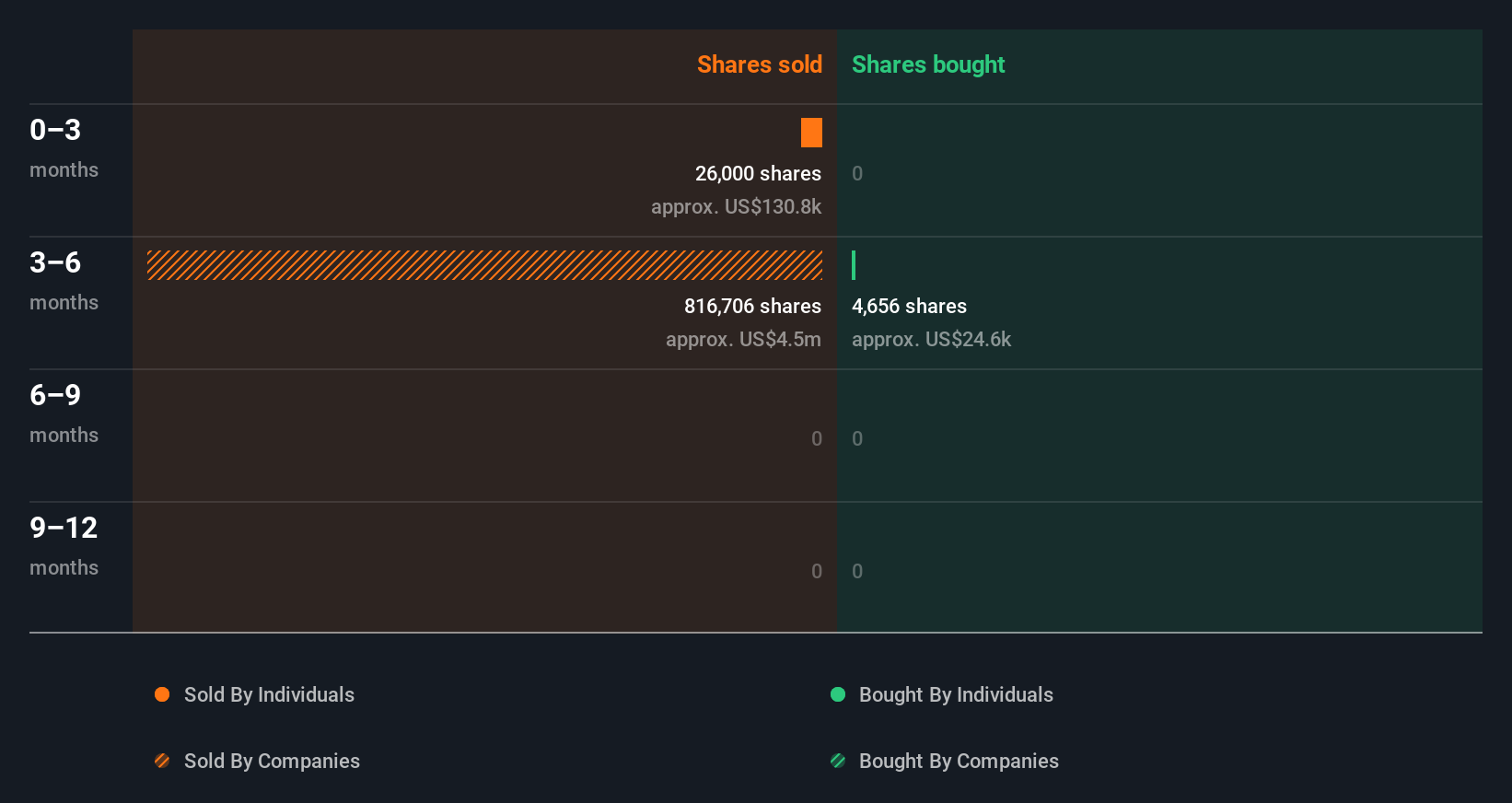Click the 6–9 months row label
This screenshot has width=1512, height=803.
tap(64, 413)
